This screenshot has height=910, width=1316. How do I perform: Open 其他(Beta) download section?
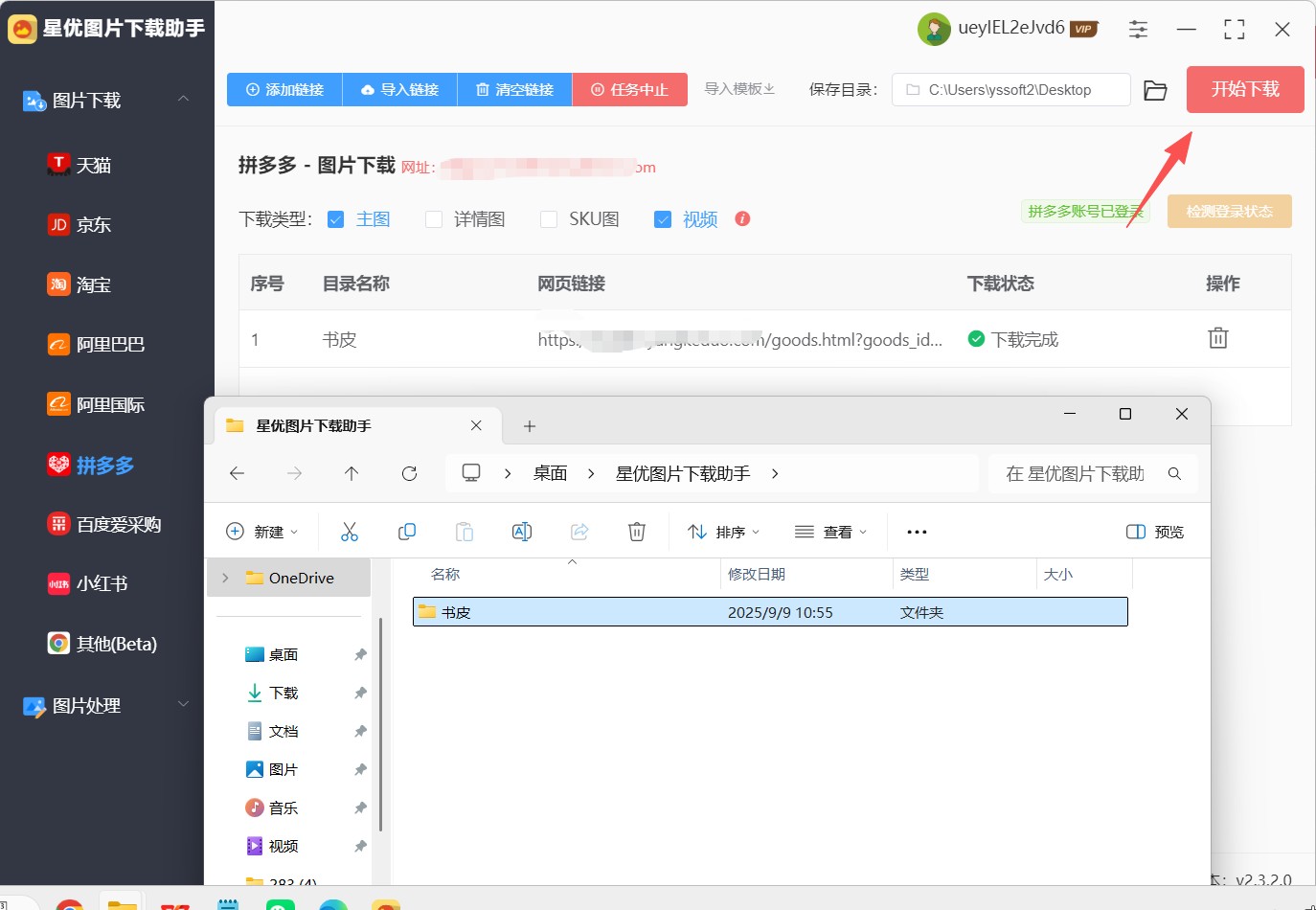pyautogui.click(x=102, y=644)
